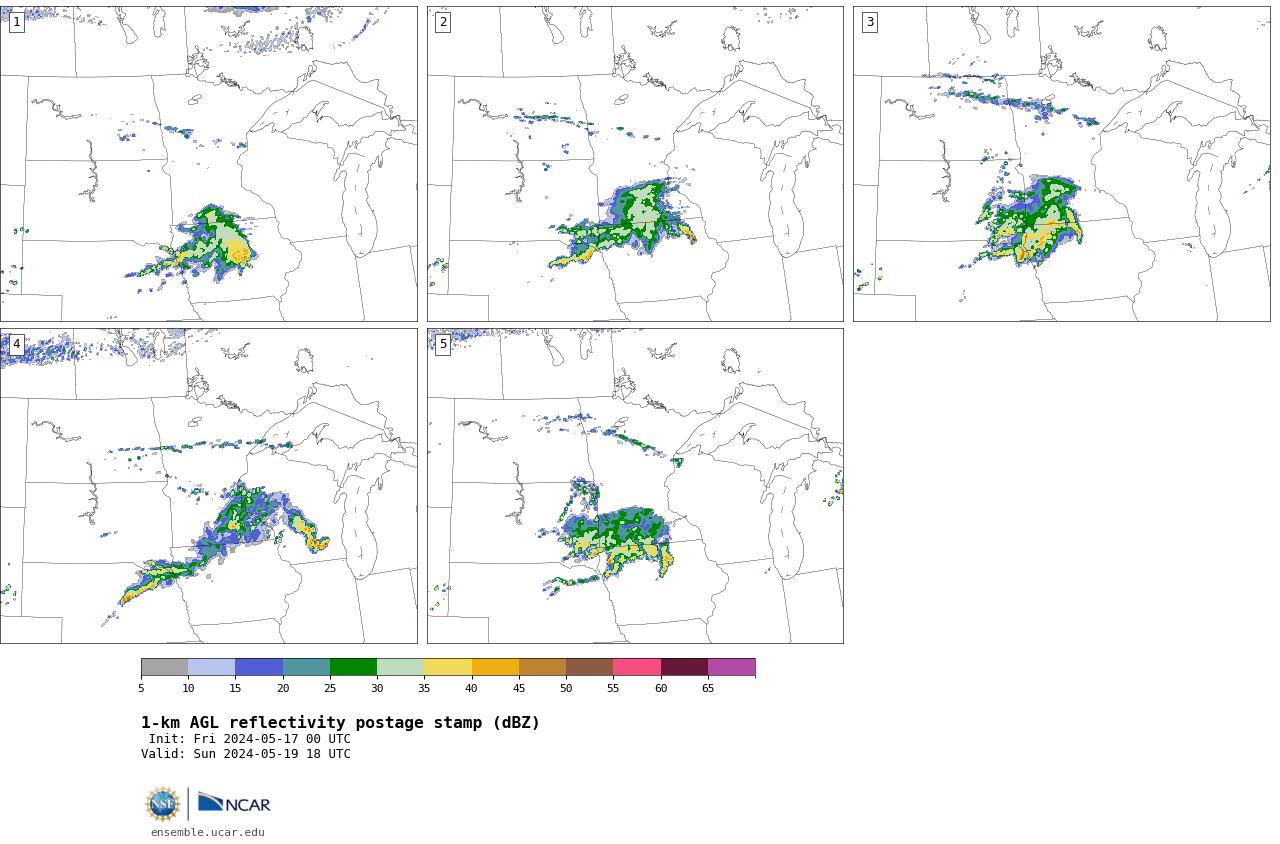
Task: Click the 20 tick label on colorbar
Action: coord(283,688)
